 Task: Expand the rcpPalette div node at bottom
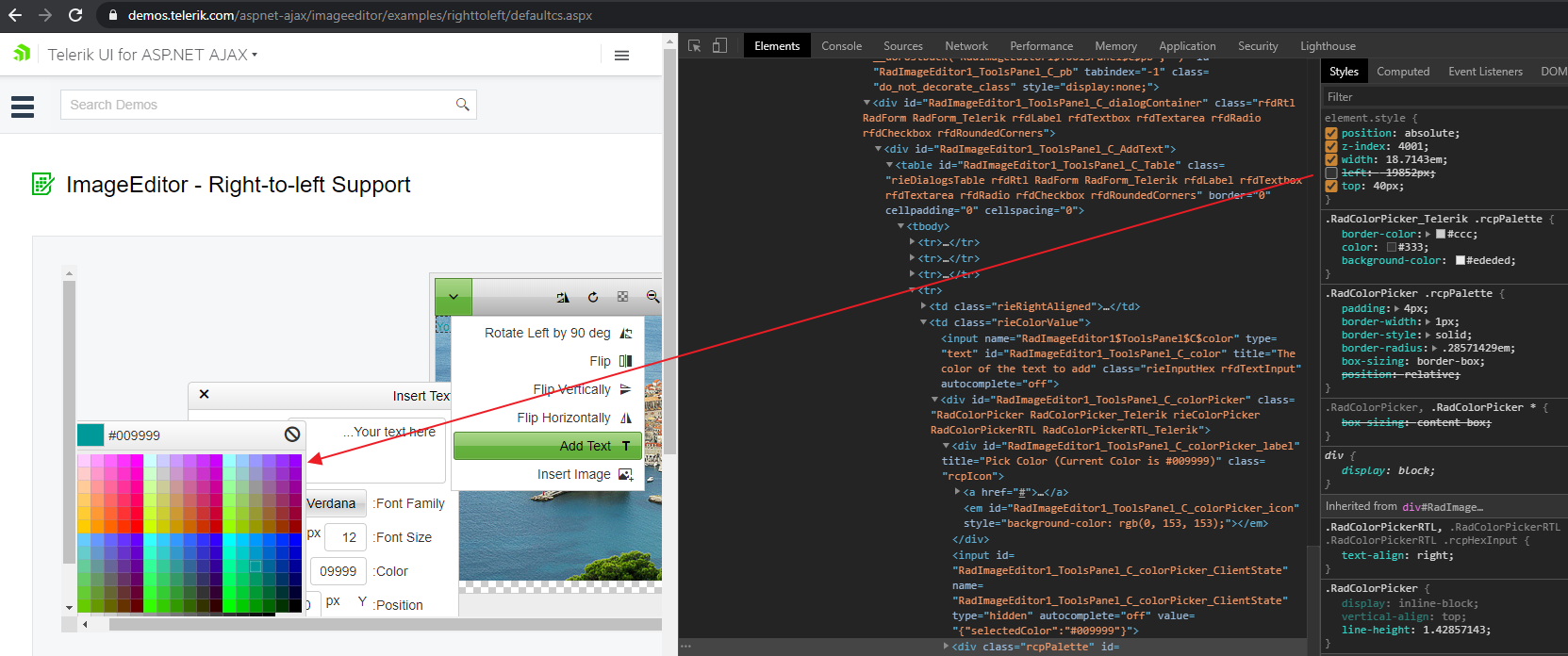947,647
